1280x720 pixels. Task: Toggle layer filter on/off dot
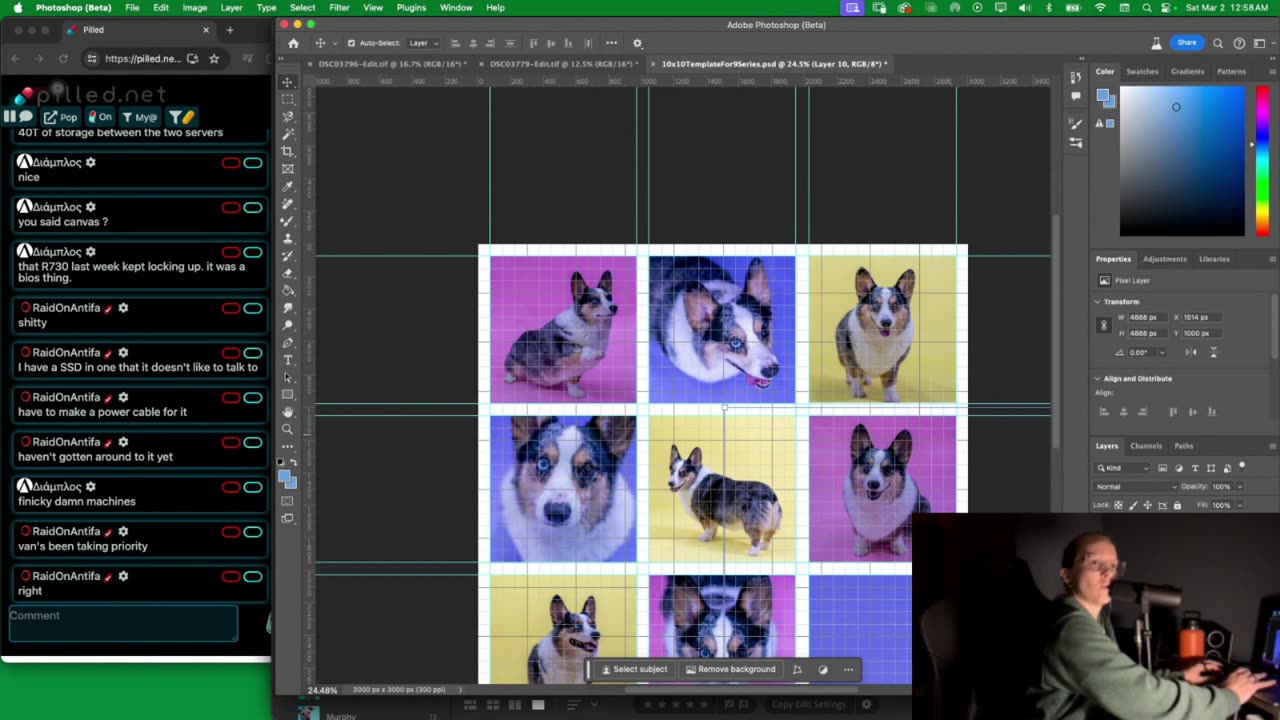1242,466
